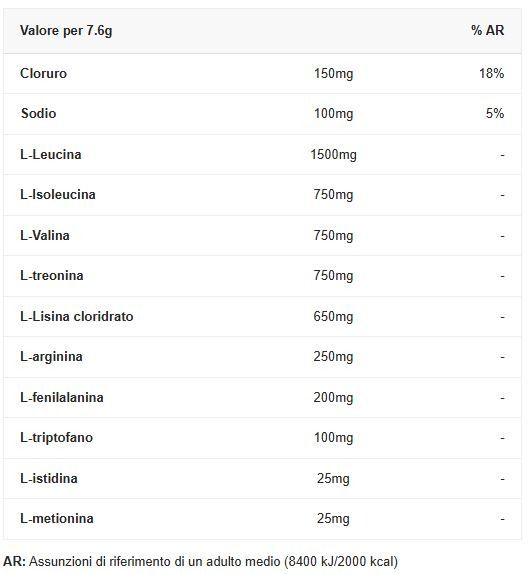
Task: Select the L-Leucina row label
Action: tap(51, 154)
